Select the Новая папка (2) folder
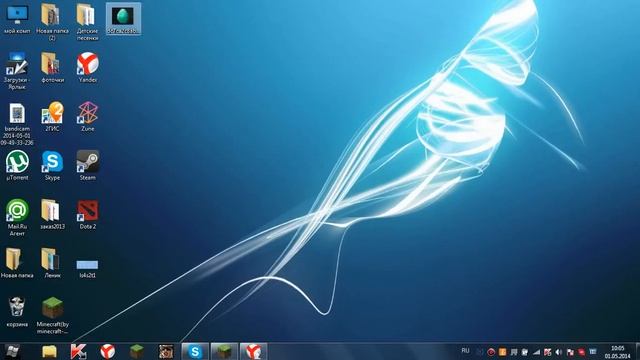The width and height of the screenshot is (640, 360). pyautogui.click(x=52, y=22)
